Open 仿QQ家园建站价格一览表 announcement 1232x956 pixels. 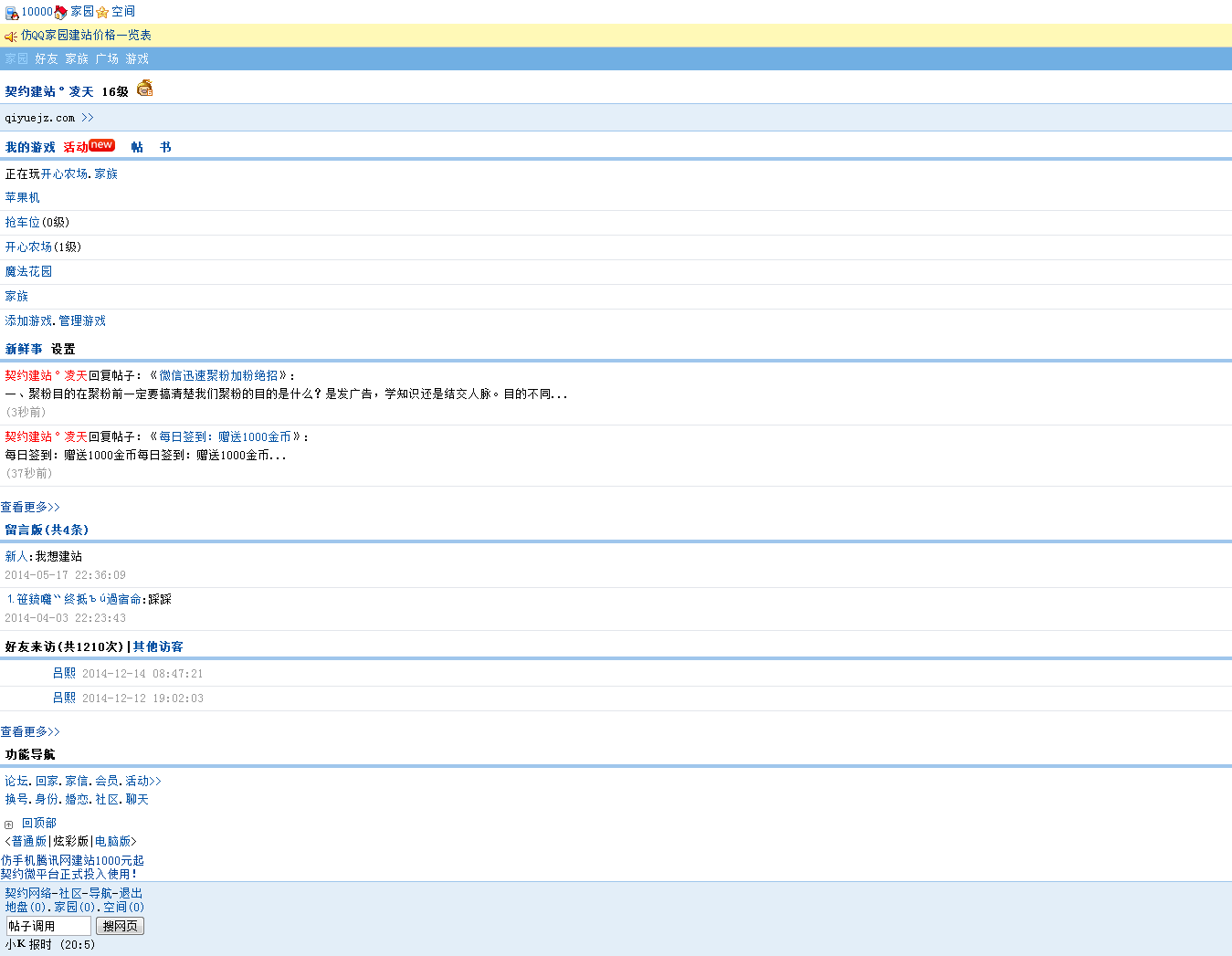click(x=86, y=36)
